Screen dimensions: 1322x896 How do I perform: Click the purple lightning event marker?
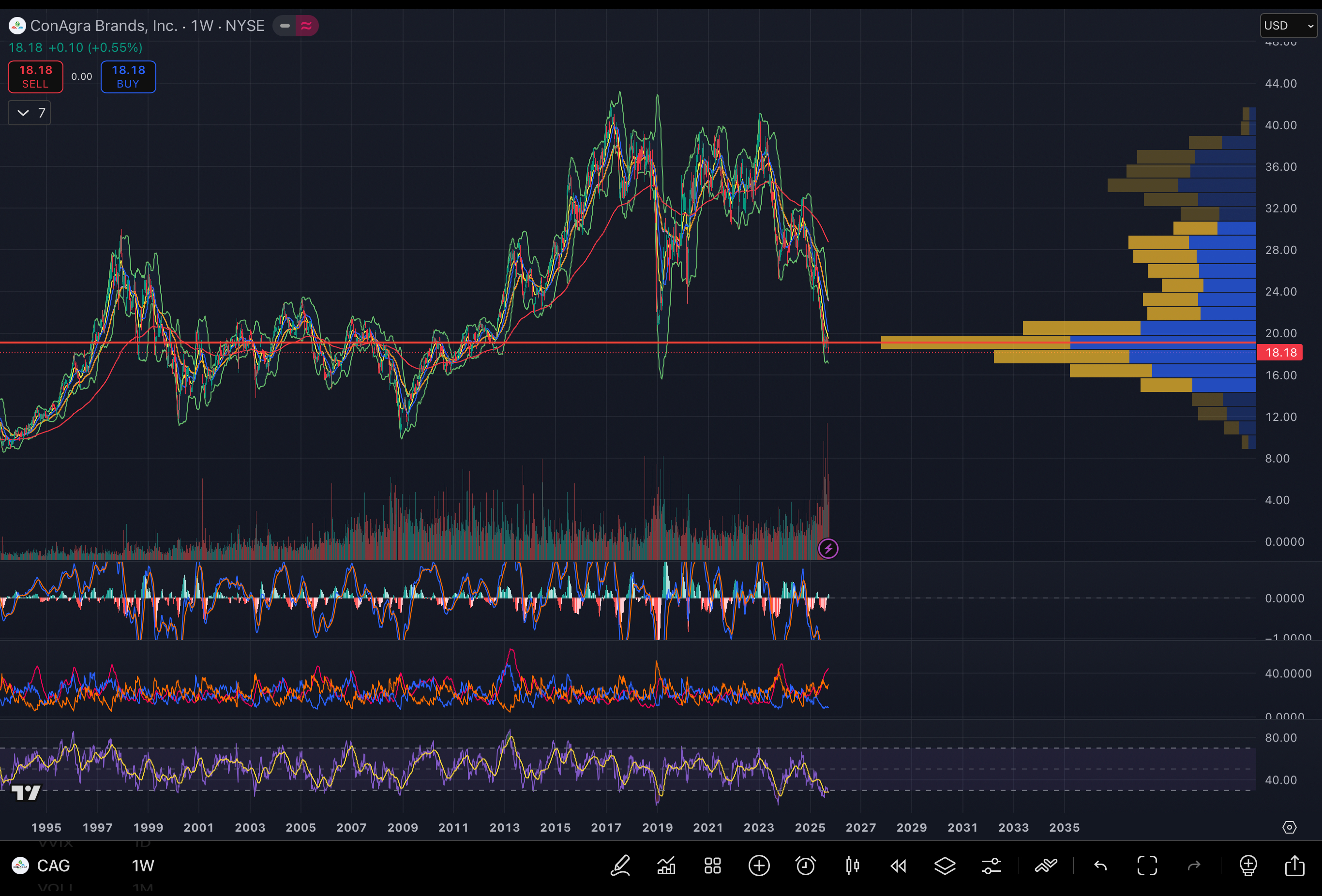click(827, 549)
